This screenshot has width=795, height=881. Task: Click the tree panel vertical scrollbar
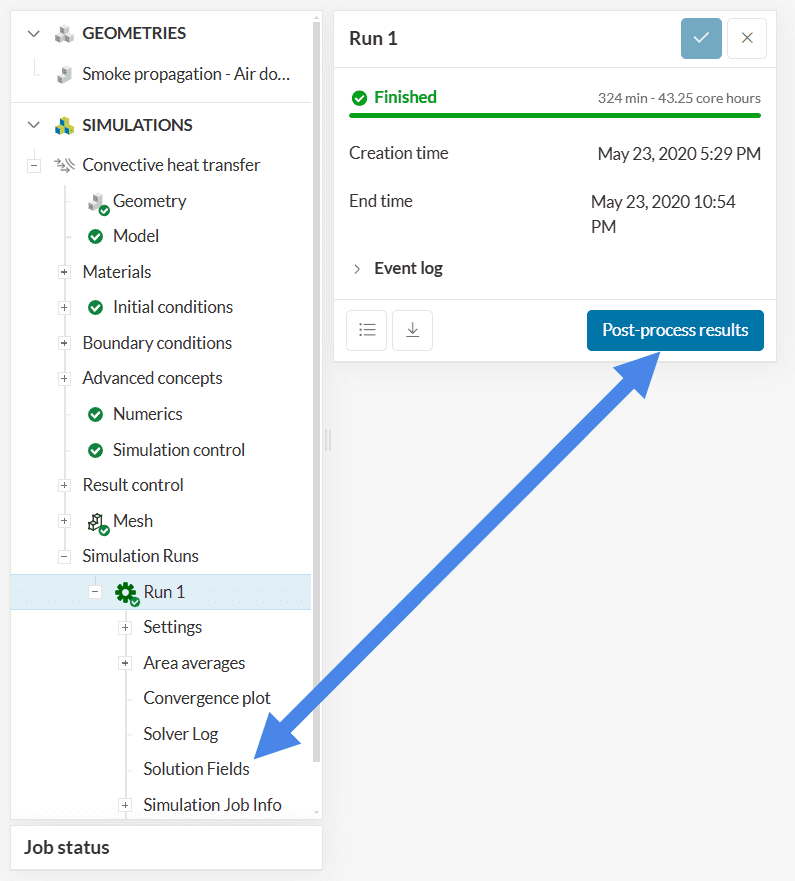pyautogui.click(x=317, y=400)
